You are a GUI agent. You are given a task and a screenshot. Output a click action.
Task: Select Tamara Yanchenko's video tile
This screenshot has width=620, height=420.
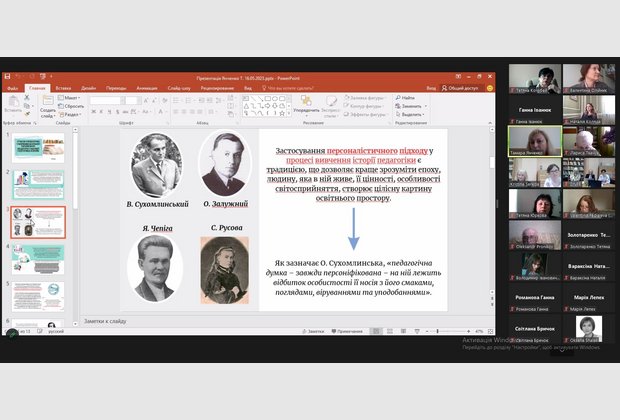[x=533, y=142]
